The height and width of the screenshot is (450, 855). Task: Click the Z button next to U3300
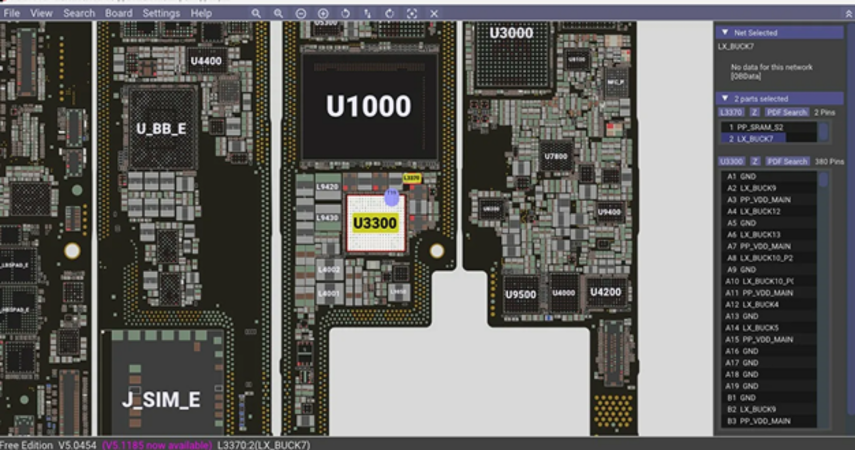tap(755, 161)
